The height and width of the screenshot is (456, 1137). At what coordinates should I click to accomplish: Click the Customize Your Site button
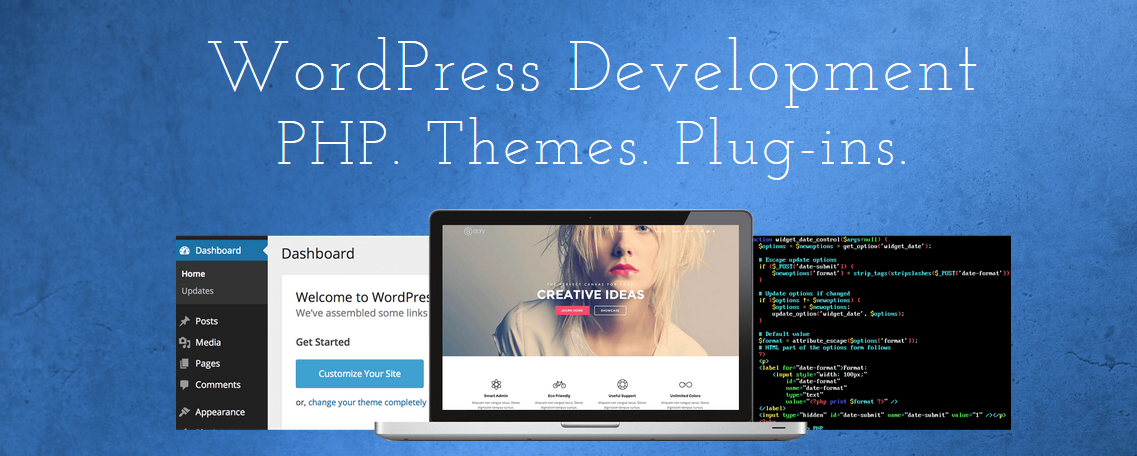pos(360,374)
